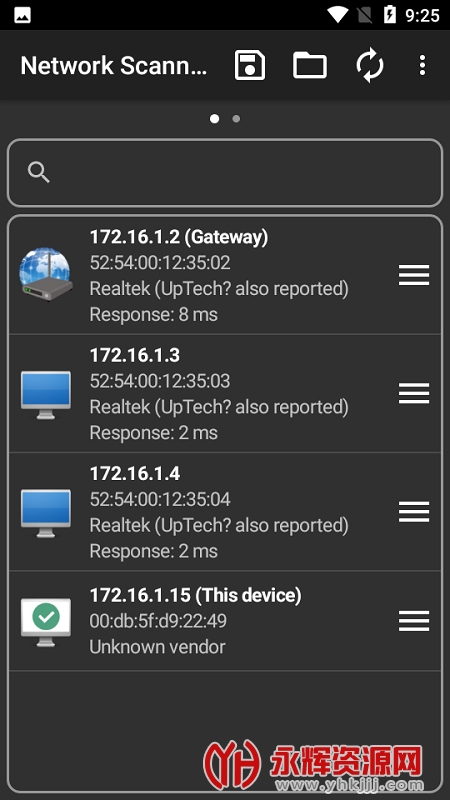Open 172.16.1.15 (This device) entry
Image resolution: width=450 pixels, height=800 pixels.
pyautogui.click(x=225, y=621)
